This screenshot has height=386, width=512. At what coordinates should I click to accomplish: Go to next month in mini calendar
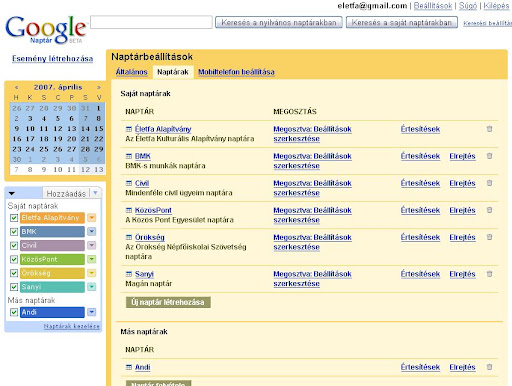click(99, 87)
